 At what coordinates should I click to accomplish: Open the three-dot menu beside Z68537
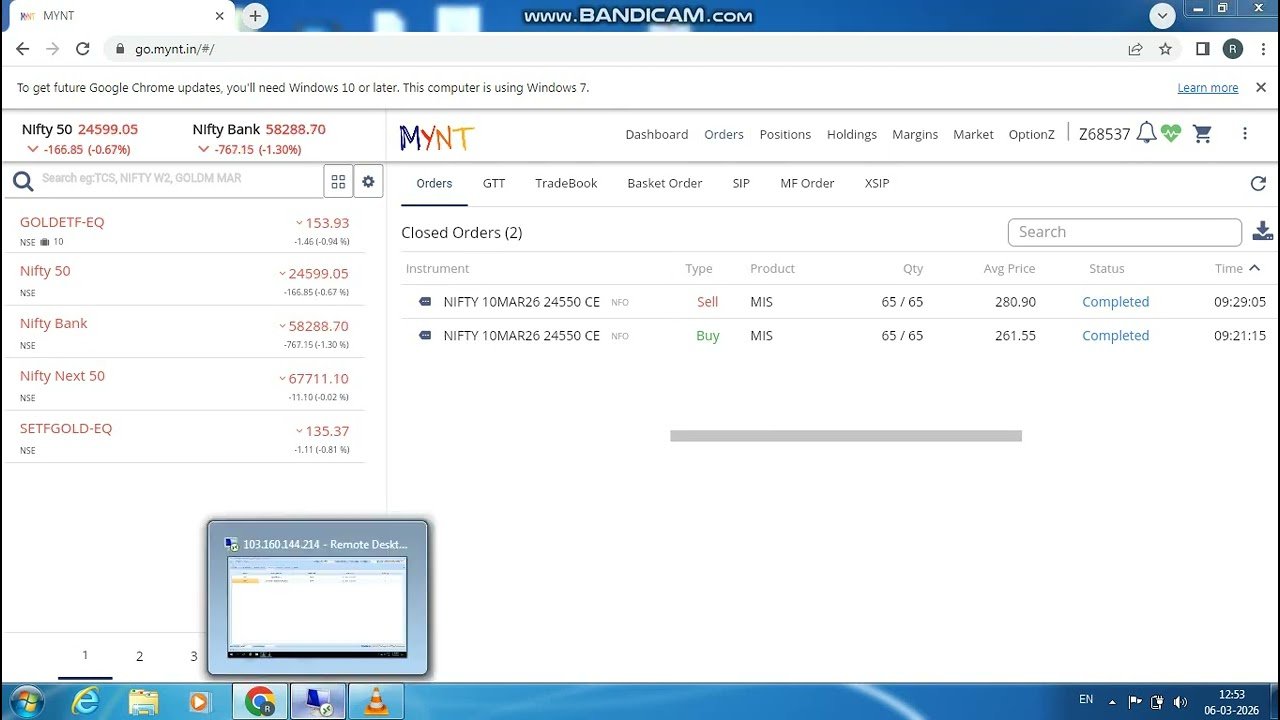pos(1245,133)
